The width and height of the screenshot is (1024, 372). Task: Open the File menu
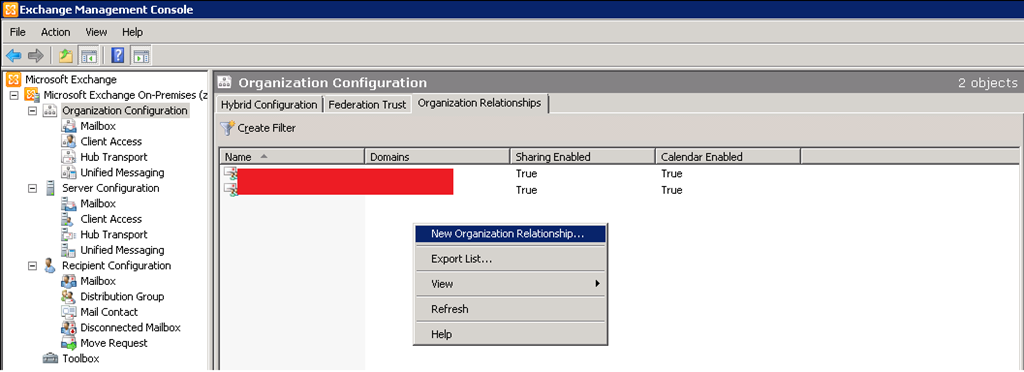coord(18,32)
